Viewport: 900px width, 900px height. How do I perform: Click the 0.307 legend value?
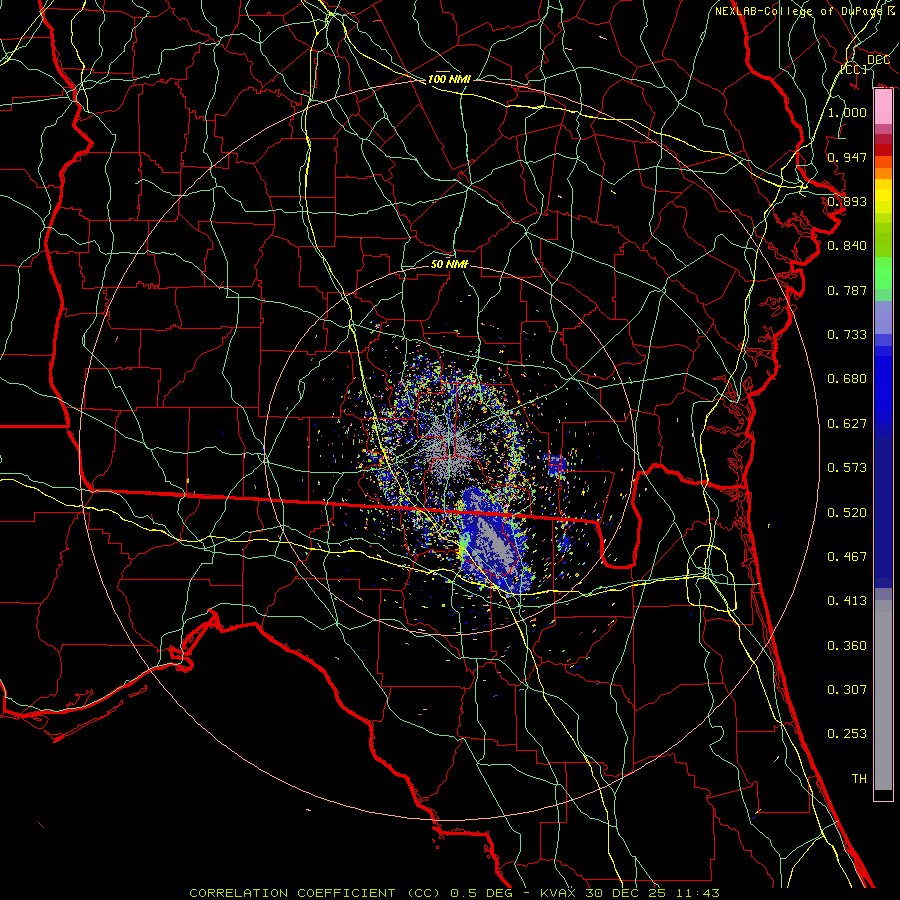(x=847, y=690)
